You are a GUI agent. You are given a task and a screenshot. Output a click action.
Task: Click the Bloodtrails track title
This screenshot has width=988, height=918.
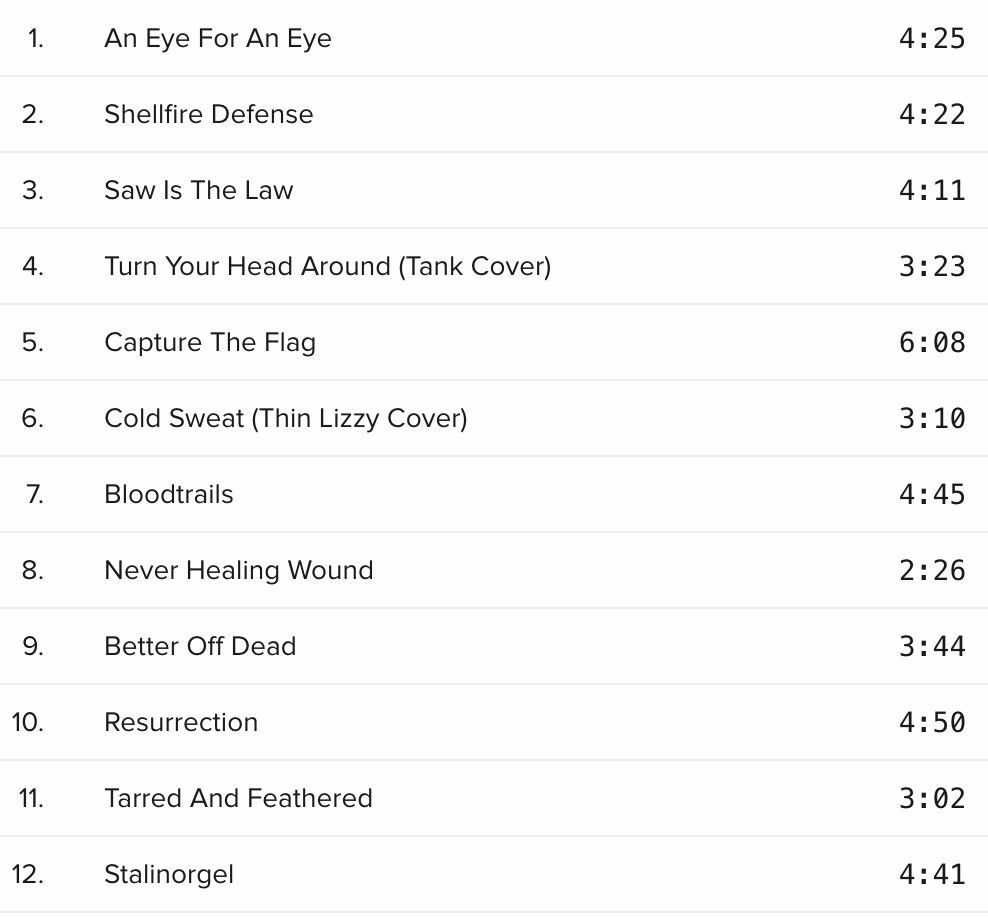pos(169,495)
